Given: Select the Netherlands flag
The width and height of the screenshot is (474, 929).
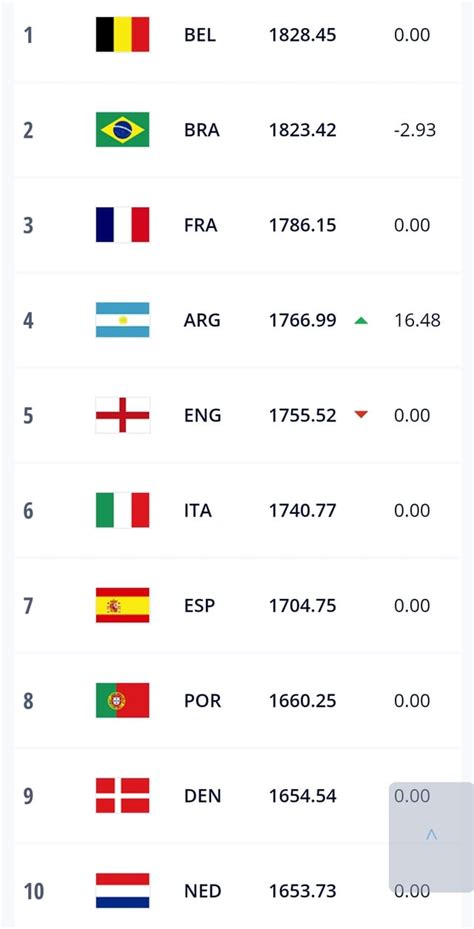Looking at the screenshot, I should (x=123, y=890).
